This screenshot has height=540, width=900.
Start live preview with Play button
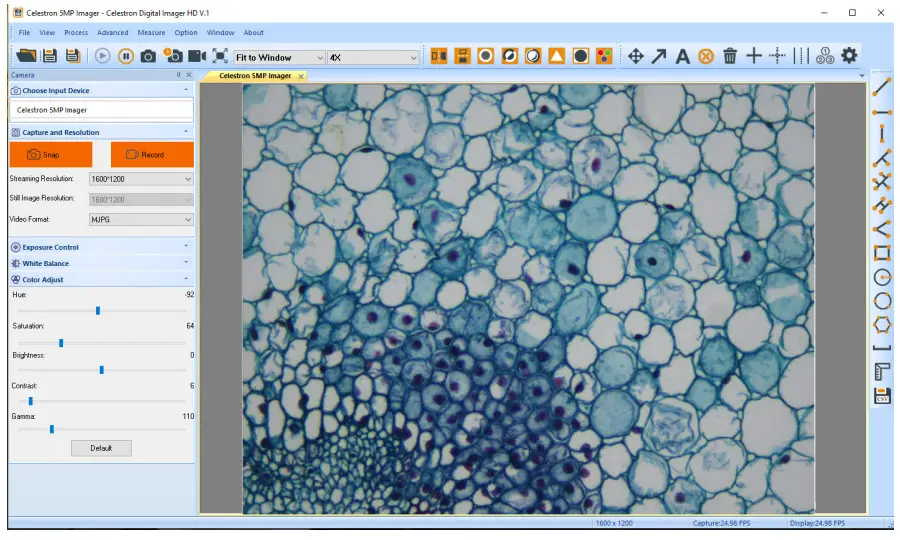coord(103,56)
